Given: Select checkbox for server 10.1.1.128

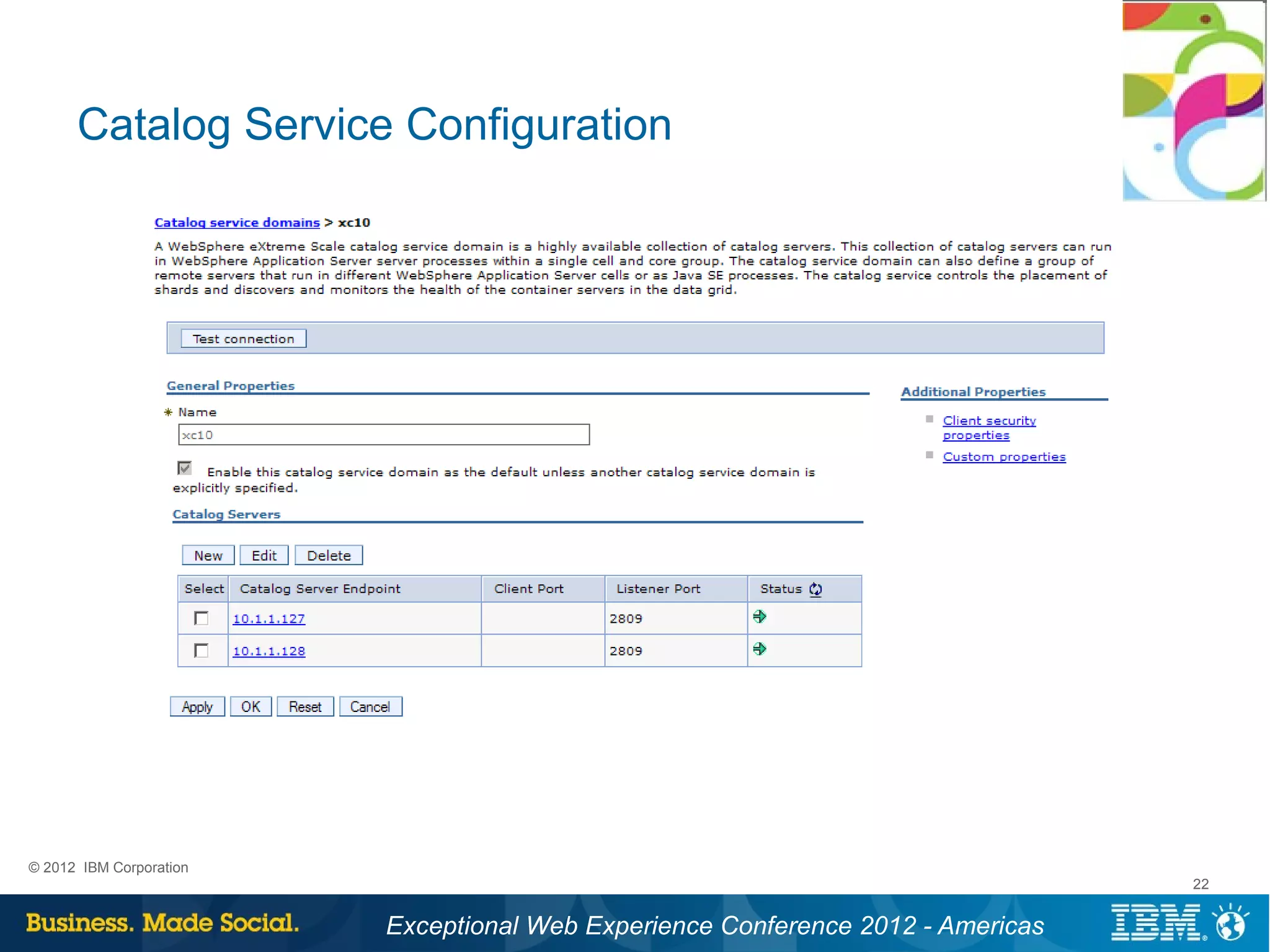Looking at the screenshot, I should 201,651.
